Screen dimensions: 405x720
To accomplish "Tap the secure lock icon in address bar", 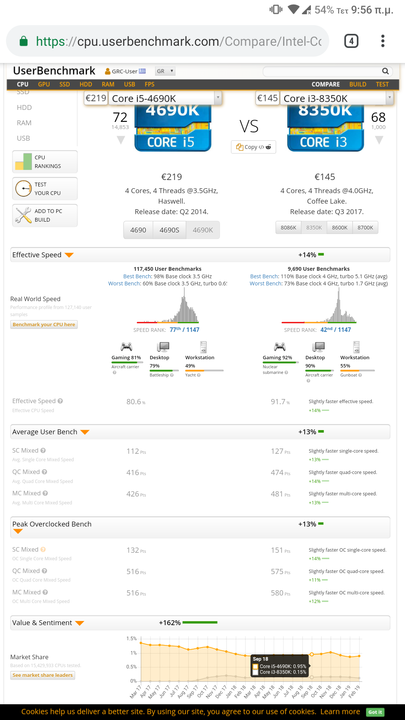I will (x=23, y=41).
